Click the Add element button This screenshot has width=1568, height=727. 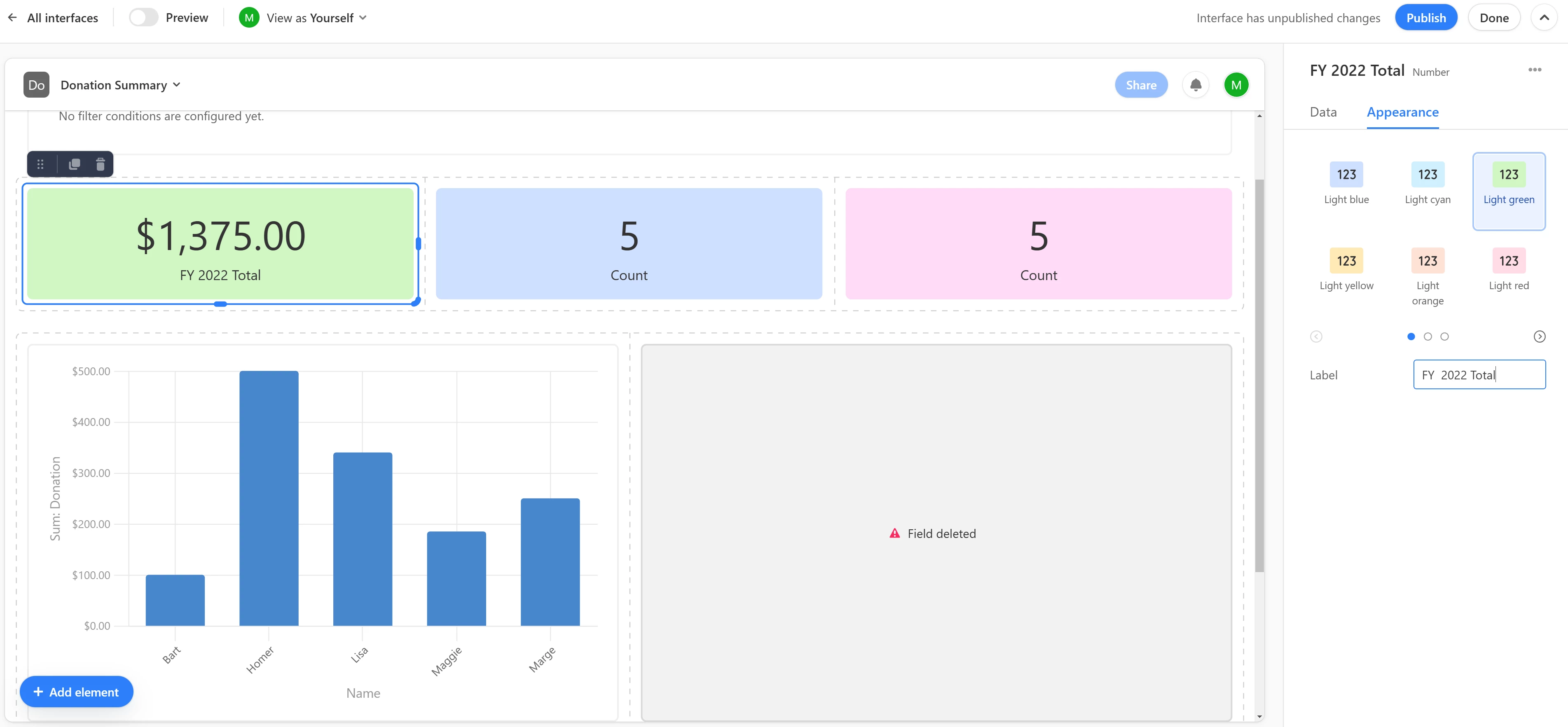pos(76,692)
